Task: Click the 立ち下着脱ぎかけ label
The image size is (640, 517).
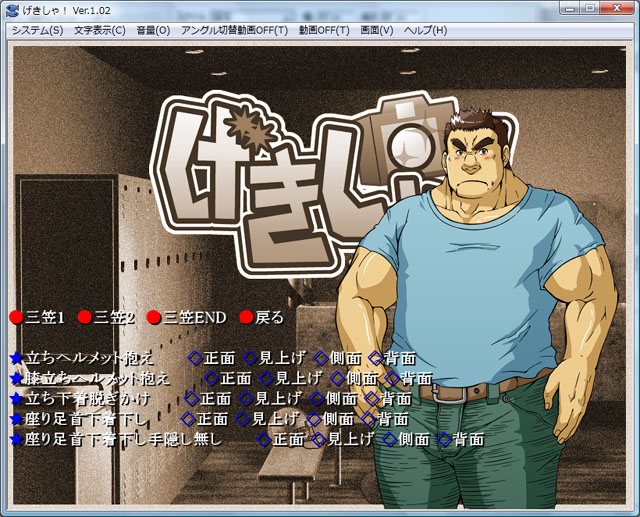Action: [80, 399]
